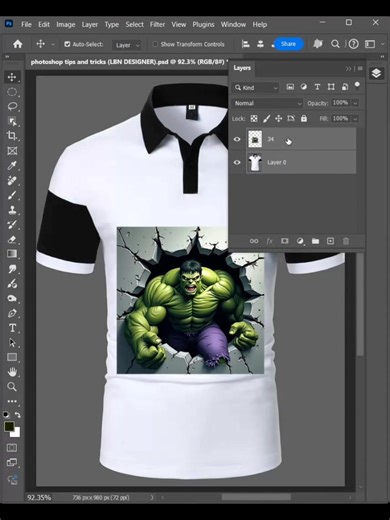Image resolution: width=390 pixels, height=520 pixels.
Task: Collapse the Layers panel with double arrows
Action: point(348,68)
